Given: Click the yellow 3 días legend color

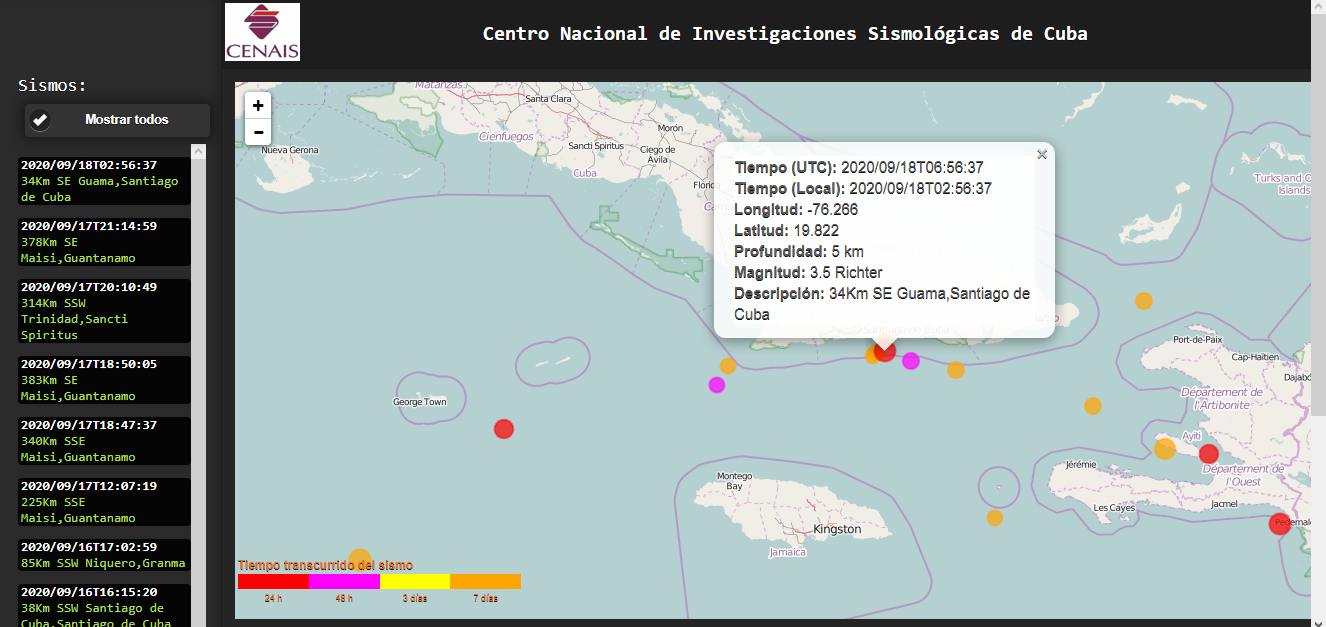Looking at the screenshot, I should pyautogui.click(x=415, y=581).
